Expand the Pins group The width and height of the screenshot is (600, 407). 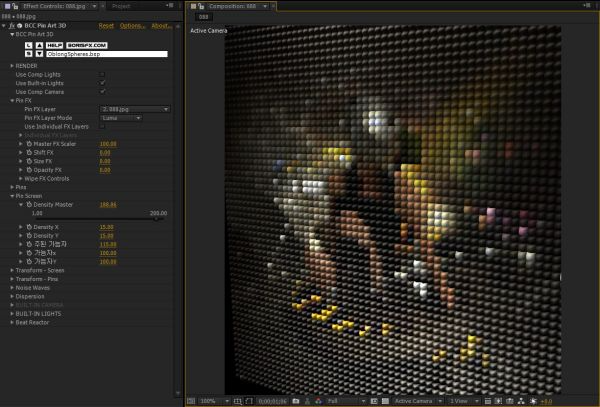click(12, 187)
